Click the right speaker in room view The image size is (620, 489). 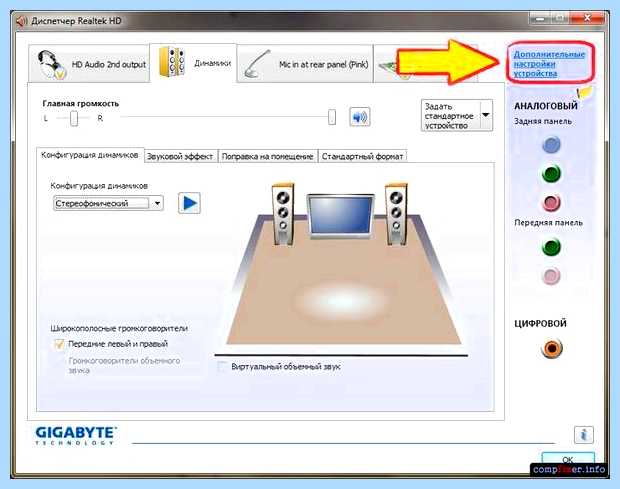click(396, 214)
